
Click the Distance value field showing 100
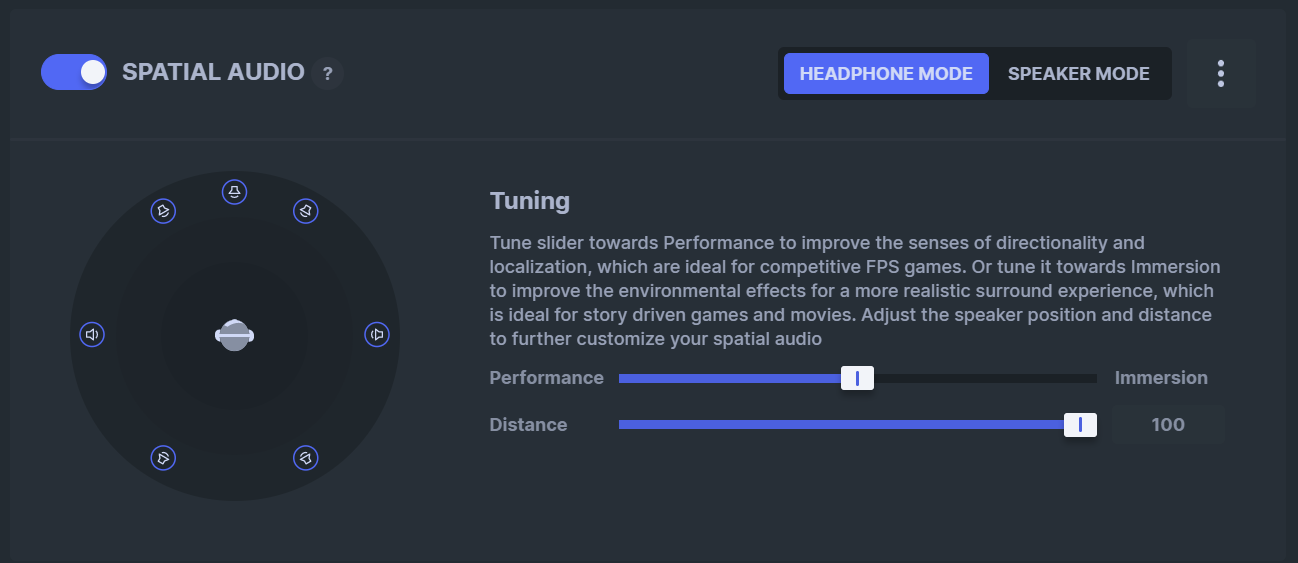(1168, 425)
